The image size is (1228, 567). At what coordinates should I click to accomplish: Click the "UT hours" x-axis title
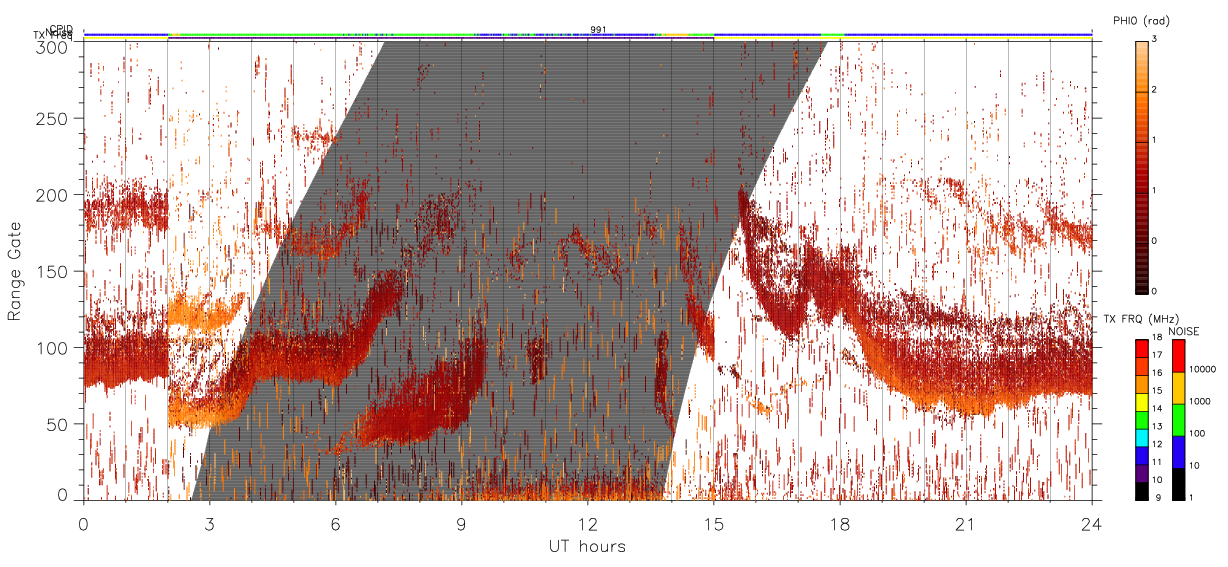pyautogui.click(x=586, y=546)
